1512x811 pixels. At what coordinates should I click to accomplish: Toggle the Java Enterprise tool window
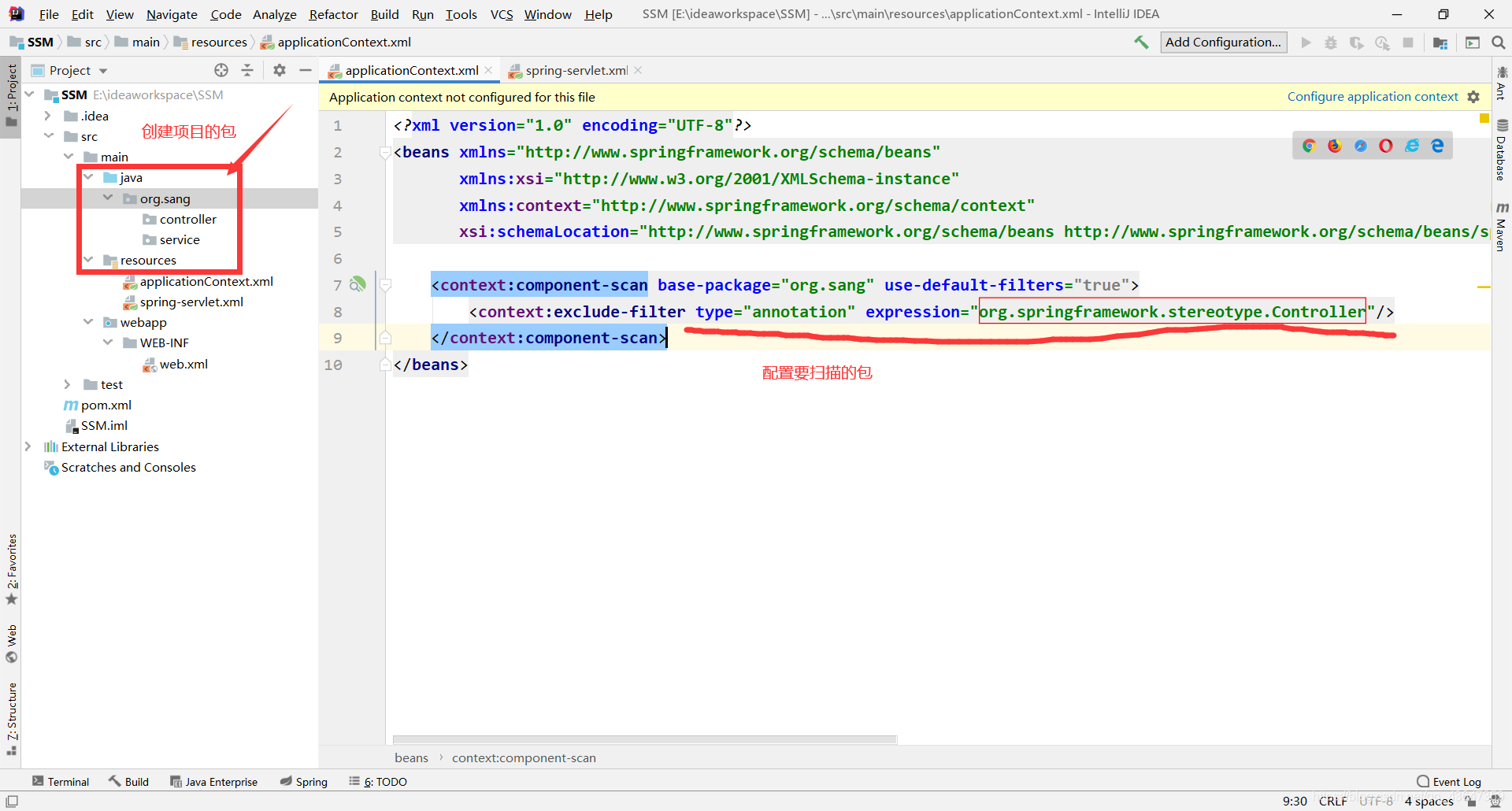pyautogui.click(x=213, y=782)
